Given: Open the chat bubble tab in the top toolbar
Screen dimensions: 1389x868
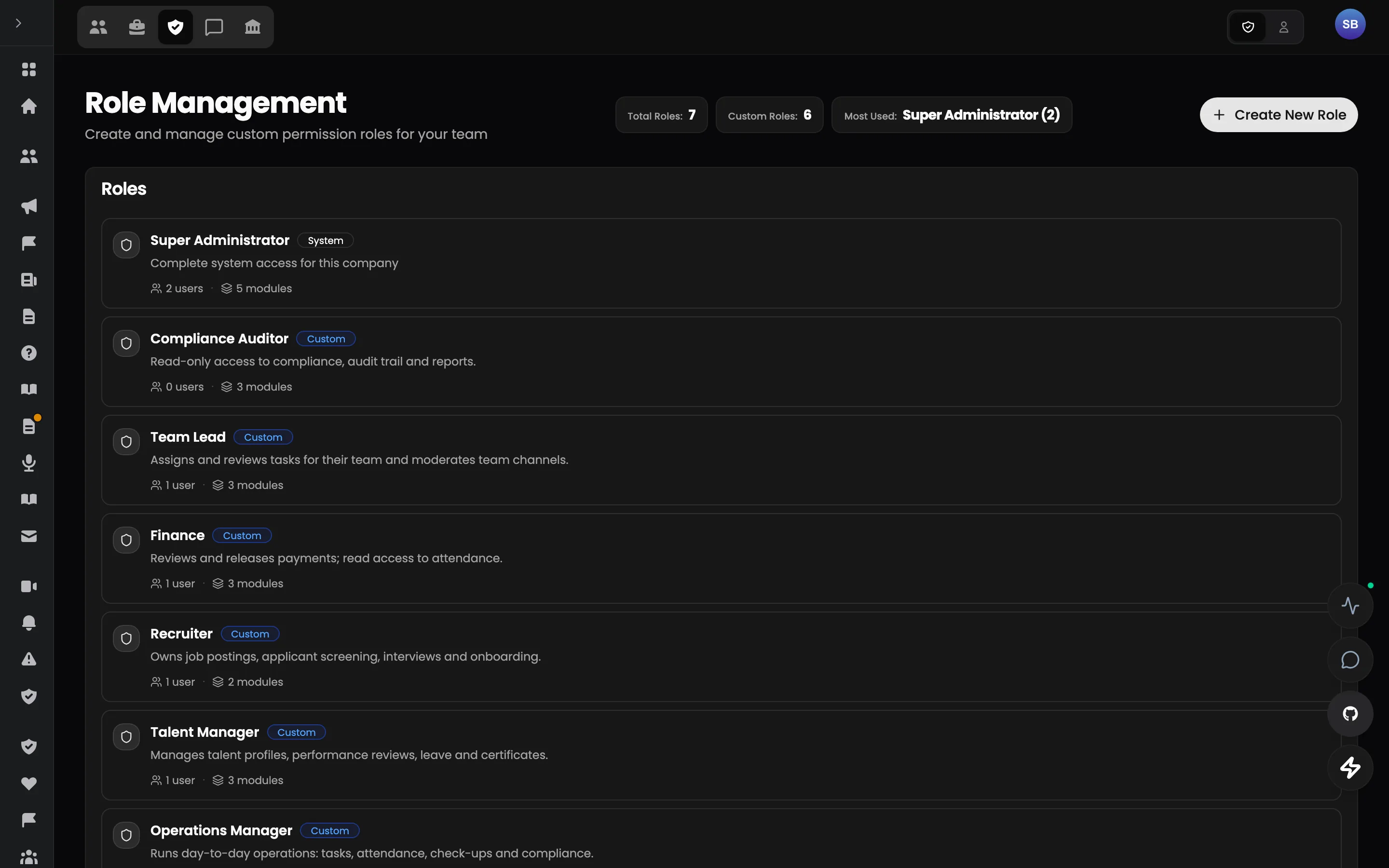Looking at the screenshot, I should click(214, 27).
